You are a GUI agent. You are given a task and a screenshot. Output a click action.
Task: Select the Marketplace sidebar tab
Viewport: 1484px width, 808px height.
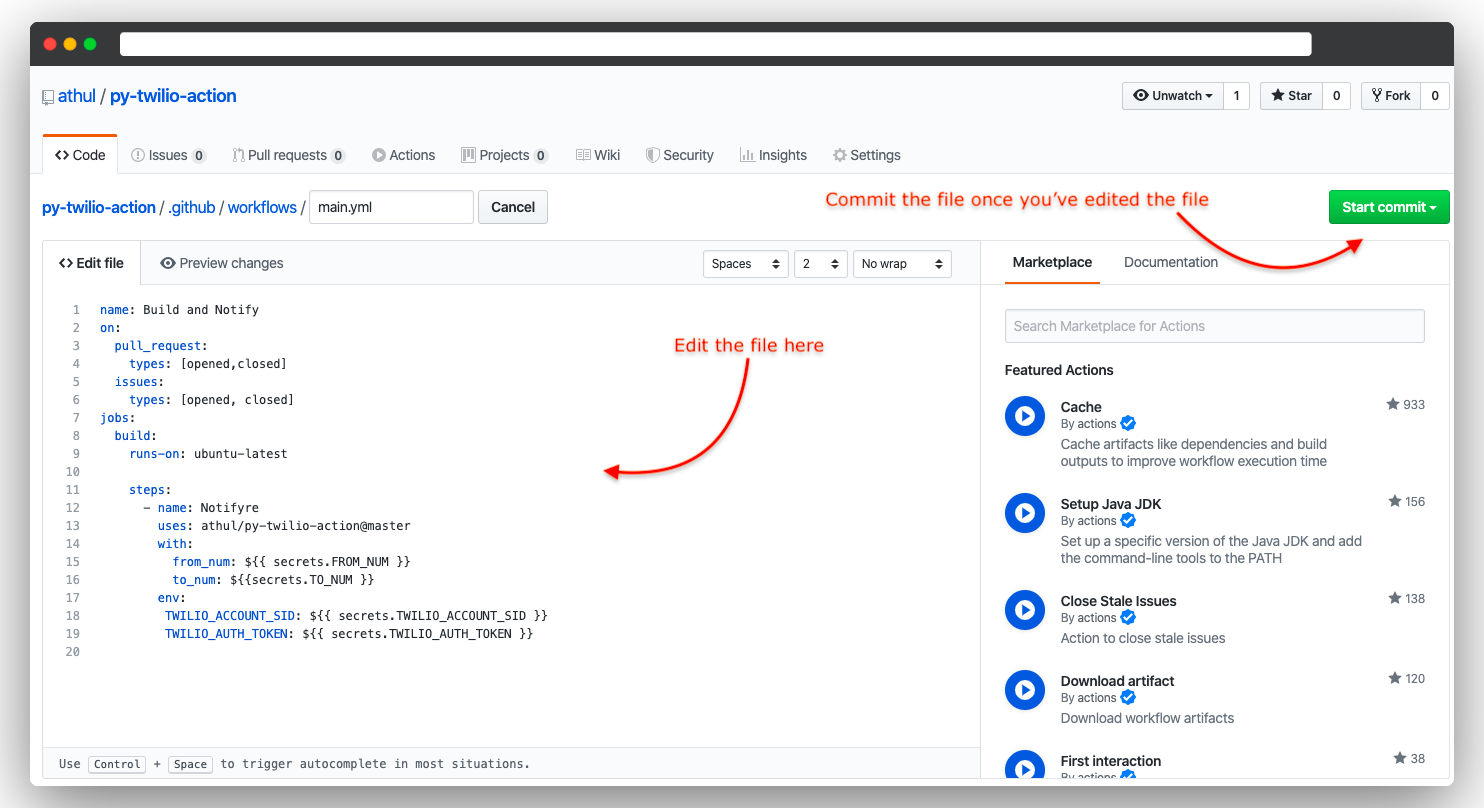point(1052,262)
